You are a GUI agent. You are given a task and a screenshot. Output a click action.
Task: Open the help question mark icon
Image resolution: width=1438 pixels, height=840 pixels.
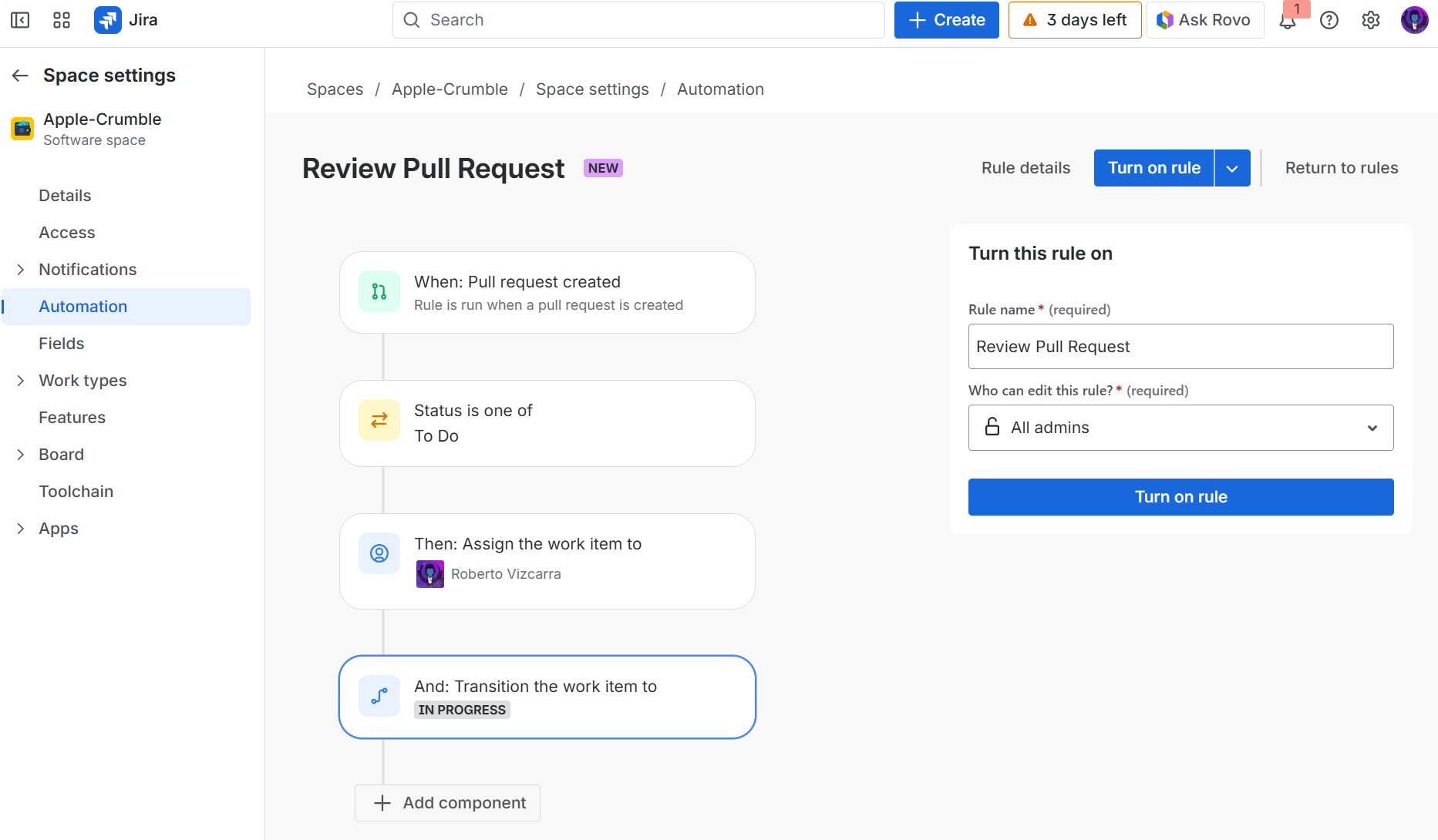(x=1329, y=20)
